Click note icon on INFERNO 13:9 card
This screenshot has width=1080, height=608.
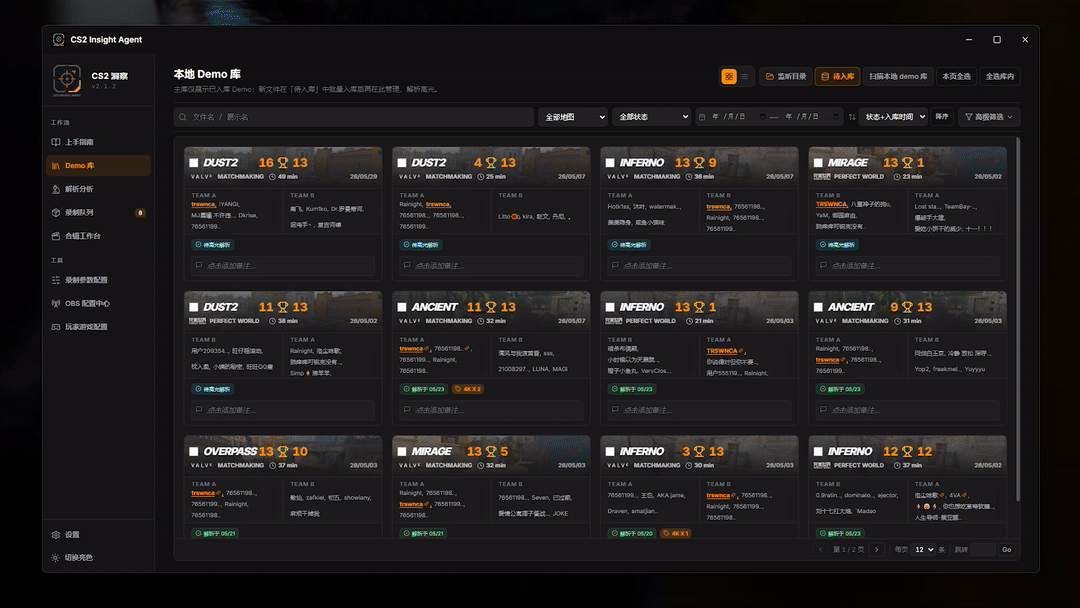615,265
